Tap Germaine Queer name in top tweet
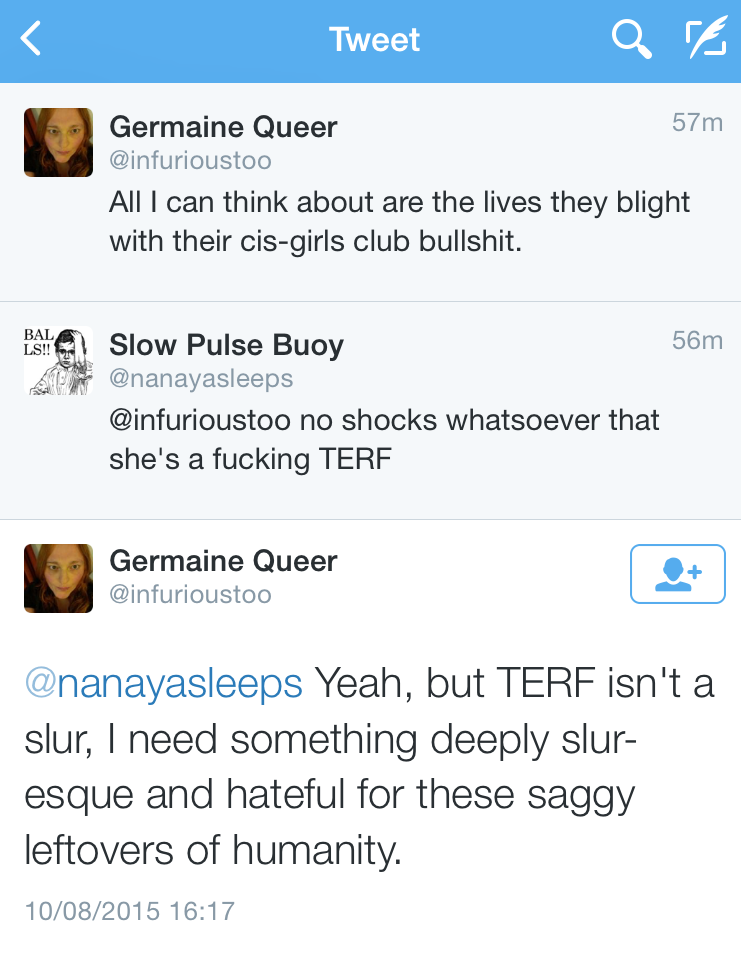Viewport: 741px width, 953px height. point(223,127)
